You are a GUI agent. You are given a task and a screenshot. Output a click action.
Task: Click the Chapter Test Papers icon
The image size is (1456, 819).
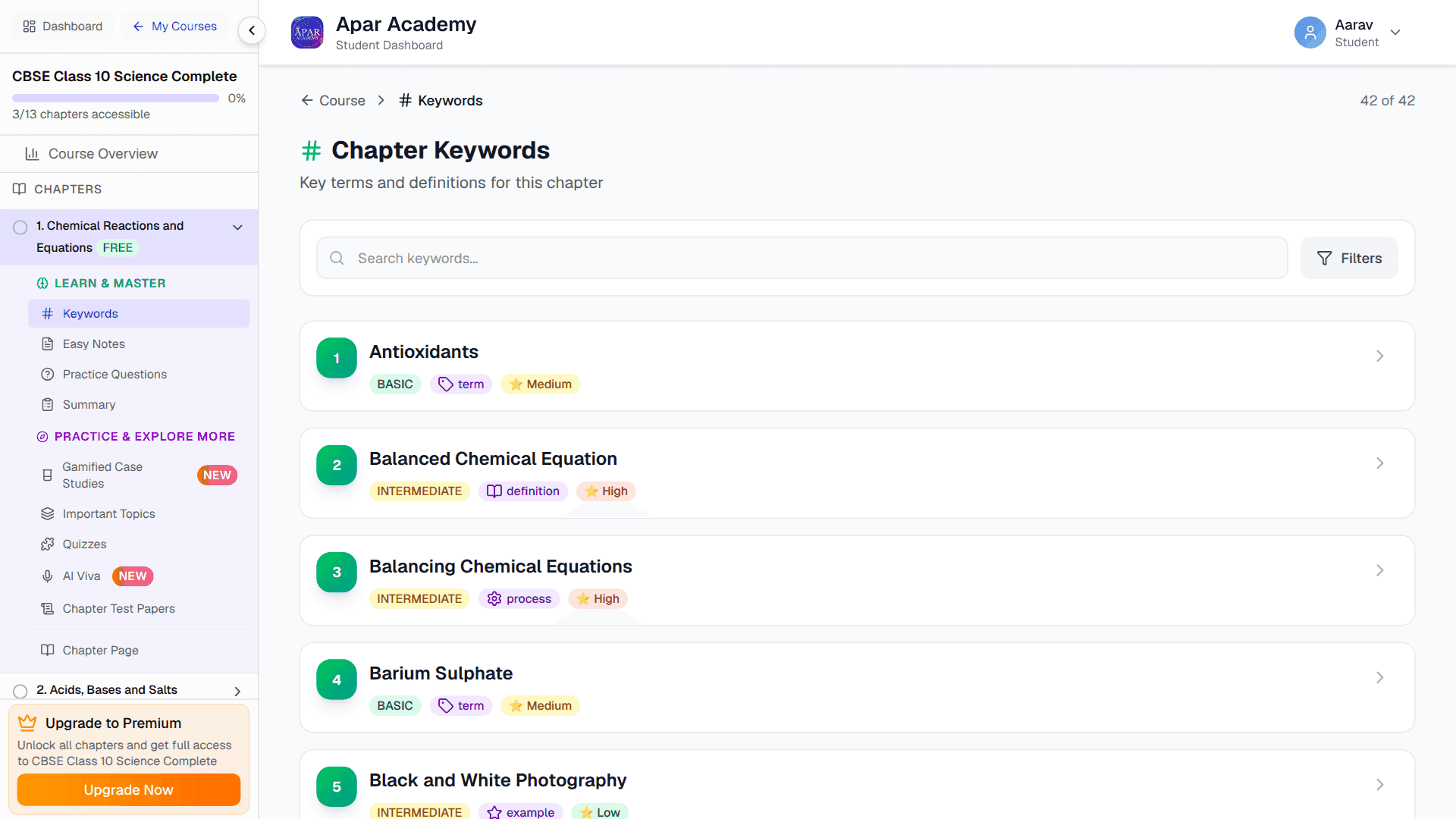click(x=48, y=609)
